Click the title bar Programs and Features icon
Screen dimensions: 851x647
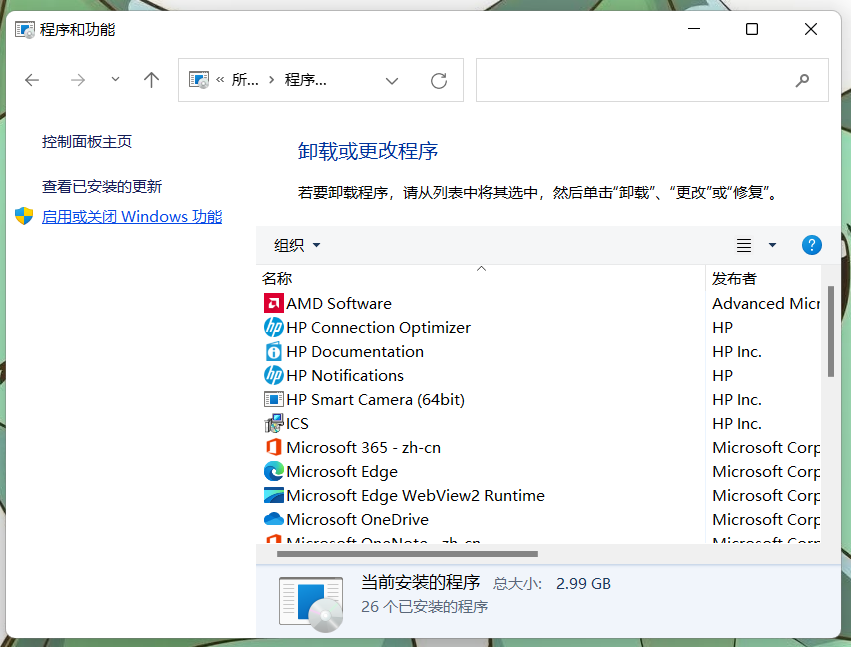25,30
